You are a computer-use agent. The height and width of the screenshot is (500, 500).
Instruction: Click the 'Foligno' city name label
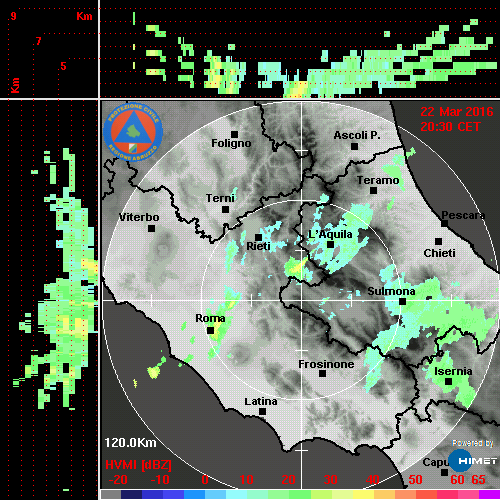click(x=231, y=143)
